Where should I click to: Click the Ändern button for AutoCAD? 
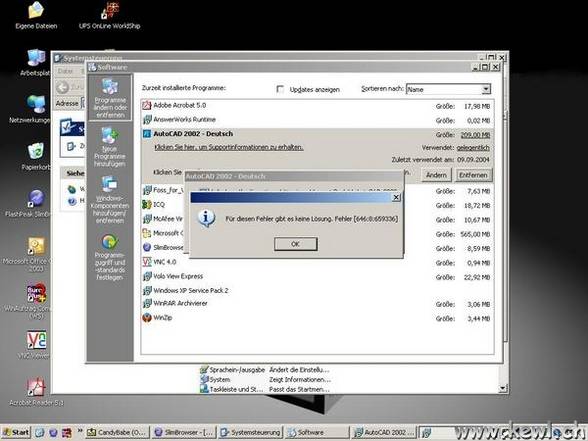(x=436, y=175)
